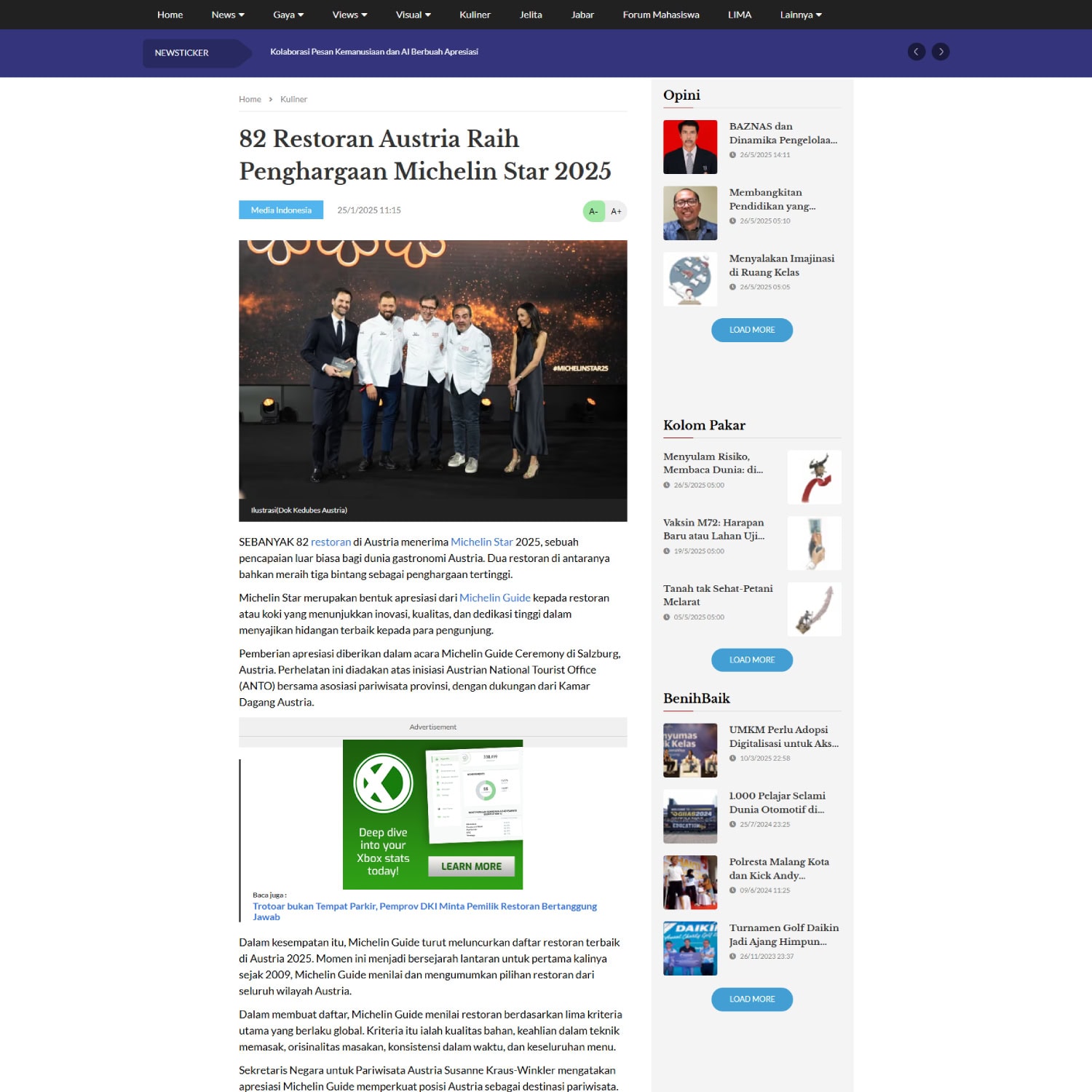This screenshot has height=1092, width=1092.
Task: Expand the Lainnya dropdown menu
Action: tap(801, 15)
